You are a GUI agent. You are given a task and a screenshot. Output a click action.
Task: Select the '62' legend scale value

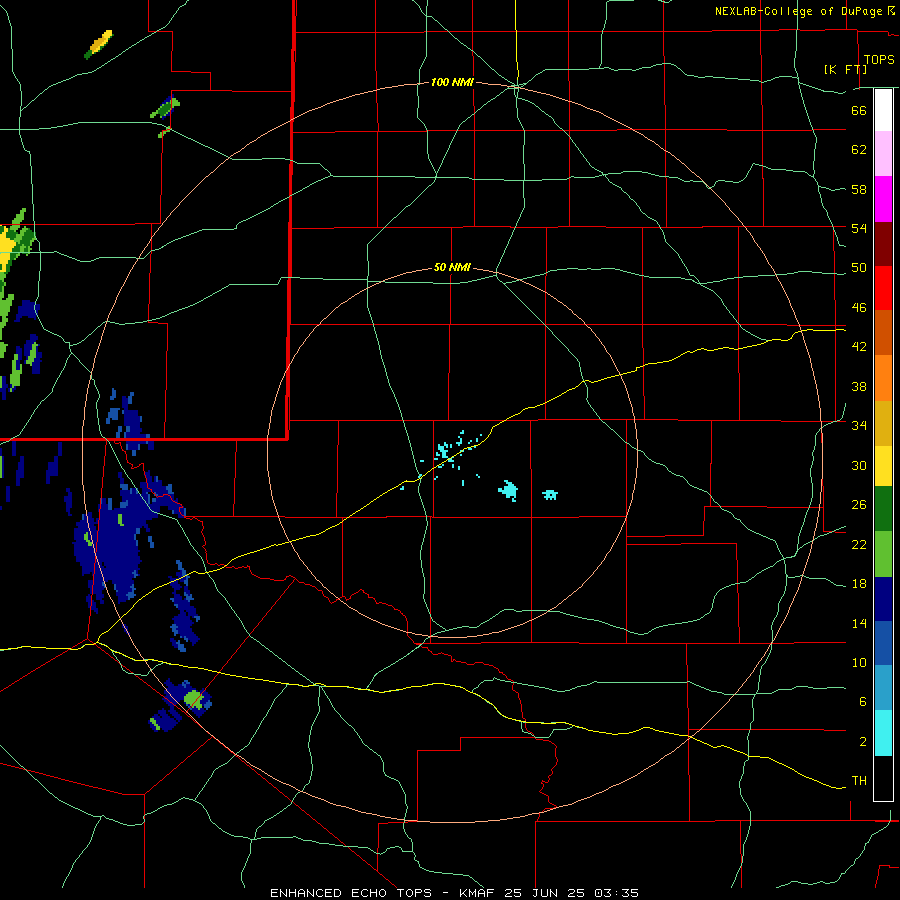(859, 150)
